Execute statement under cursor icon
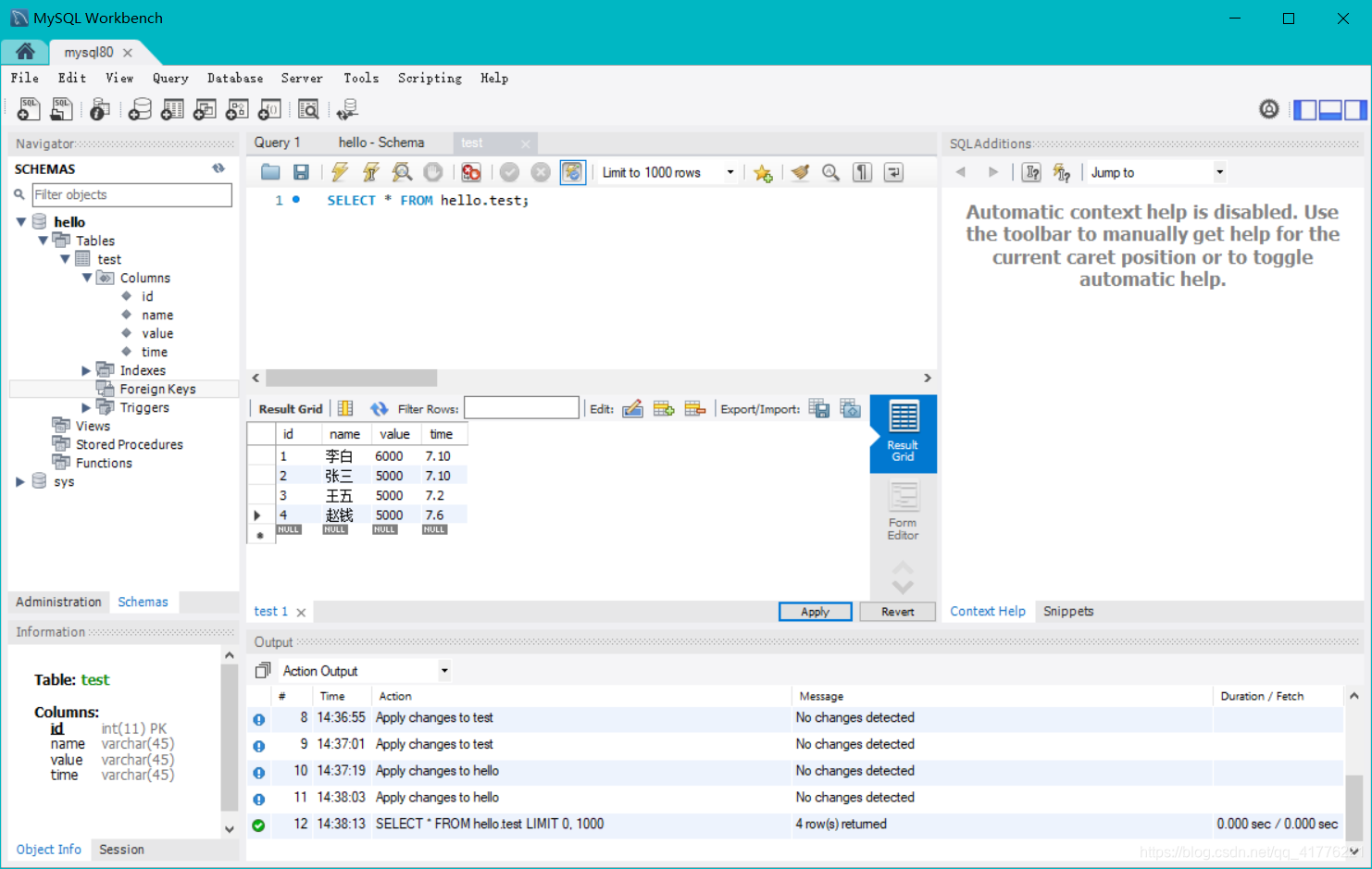Viewport: 1372px width, 869px height. click(371, 172)
